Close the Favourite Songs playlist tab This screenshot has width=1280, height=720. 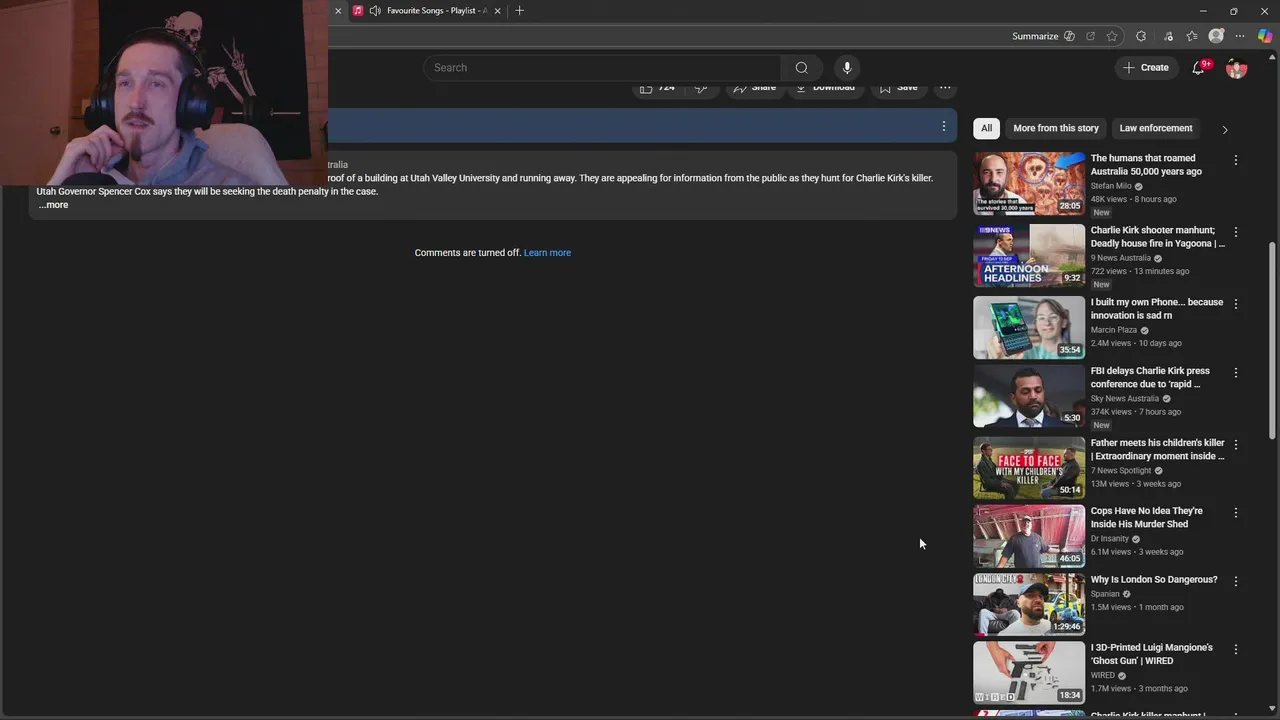point(498,11)
